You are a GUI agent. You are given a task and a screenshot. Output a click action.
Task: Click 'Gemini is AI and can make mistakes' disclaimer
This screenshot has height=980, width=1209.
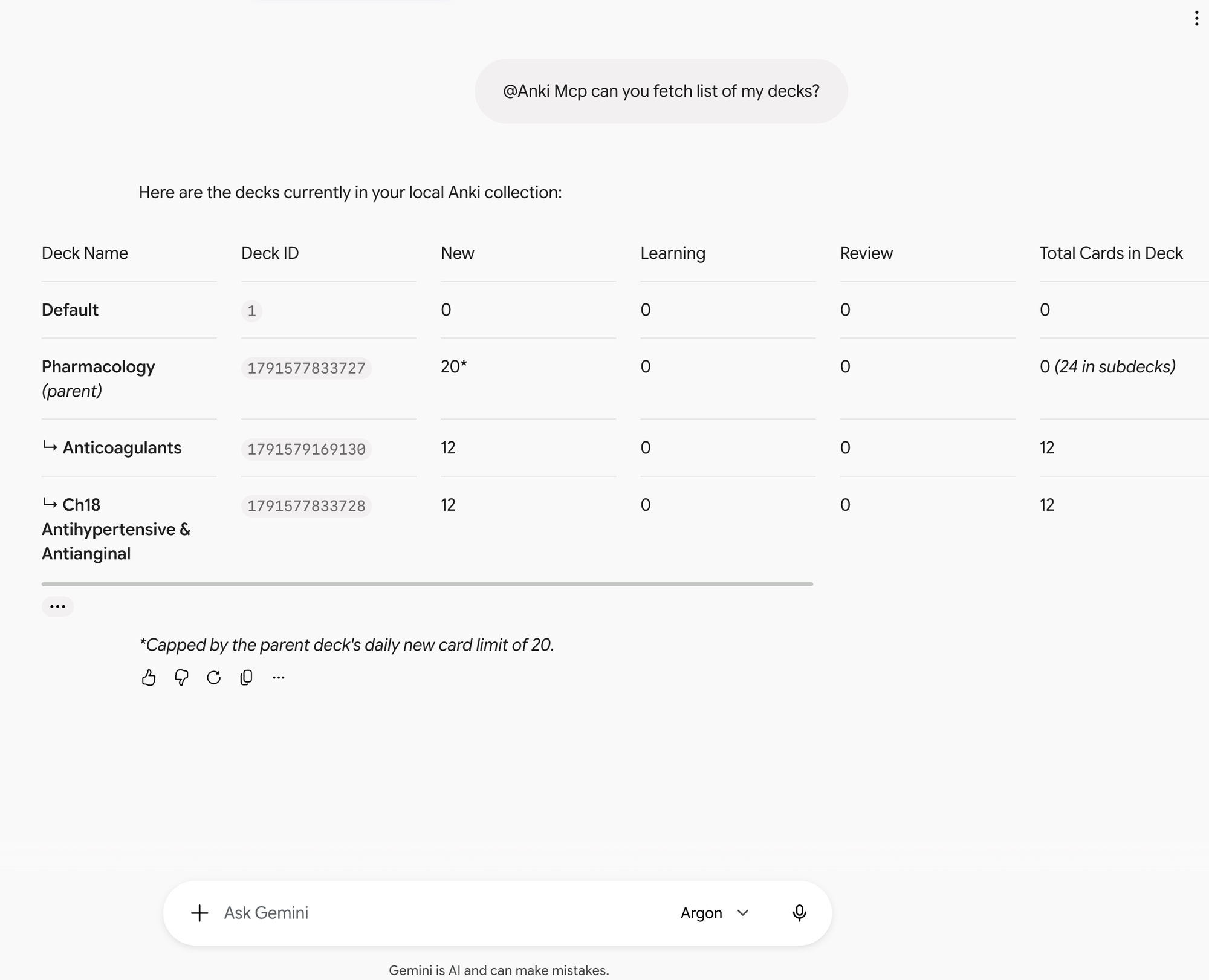click(499, 970)
